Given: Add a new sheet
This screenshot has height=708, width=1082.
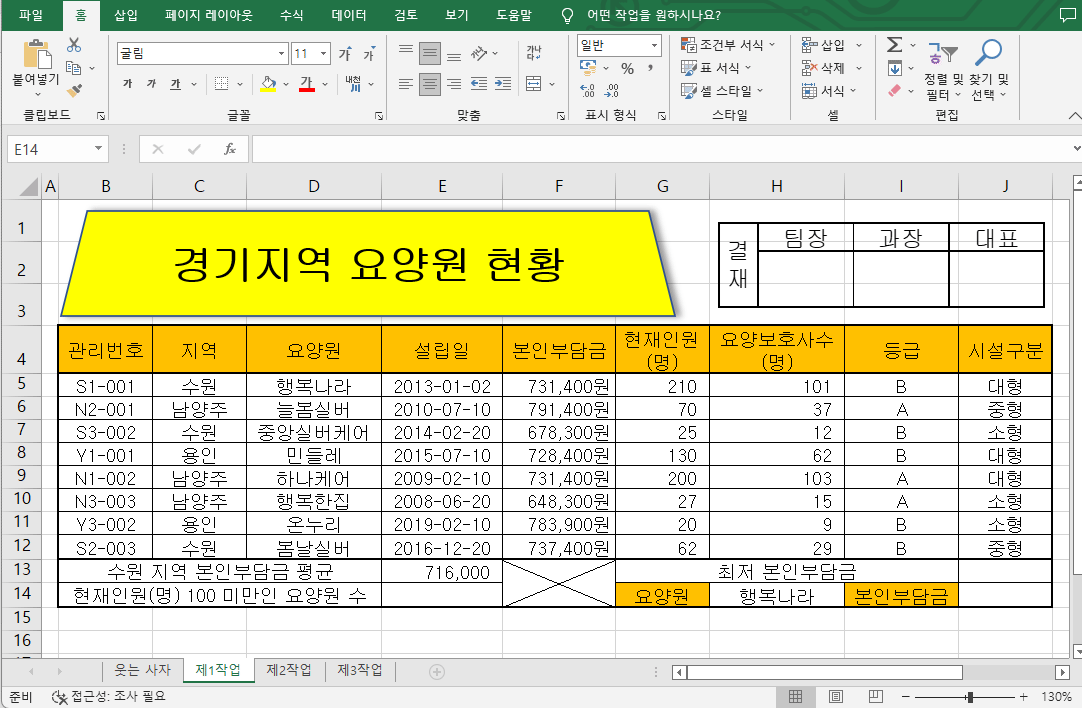Looking at the screenshot, I should (x=437, y=671).
